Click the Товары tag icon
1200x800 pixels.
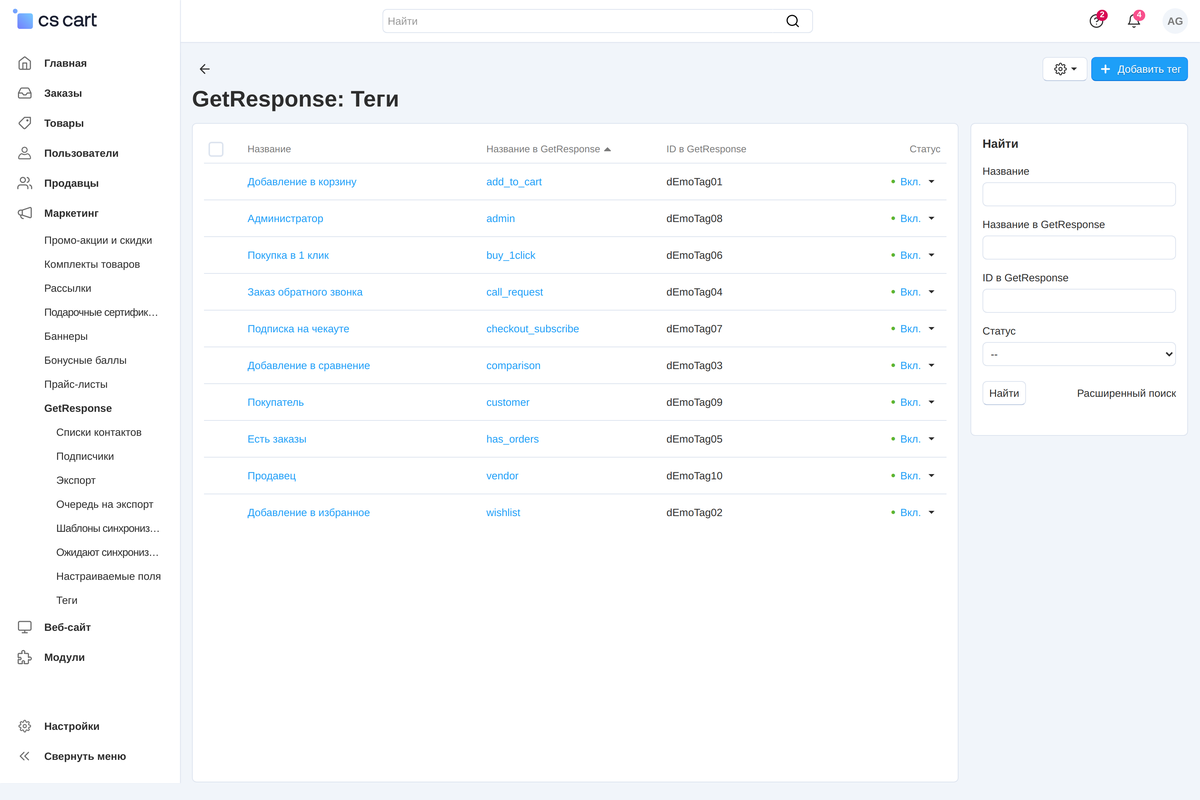pyautogui.click(x=25, y=123)
